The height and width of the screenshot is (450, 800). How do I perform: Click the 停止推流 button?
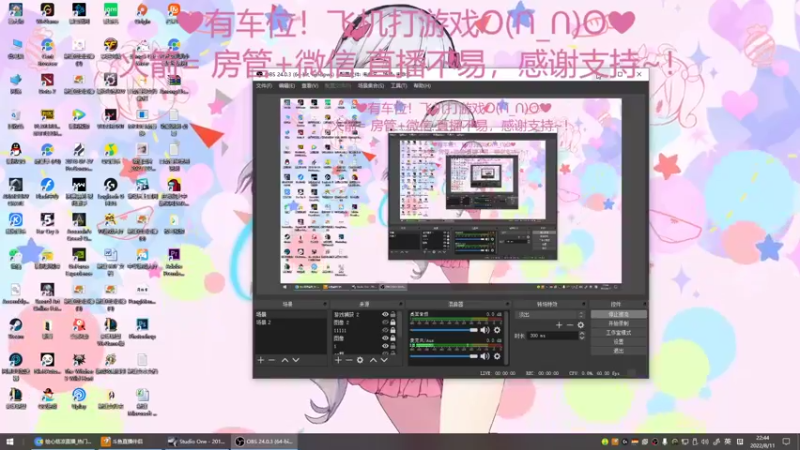pyautogui.click(x=618, y=314)
